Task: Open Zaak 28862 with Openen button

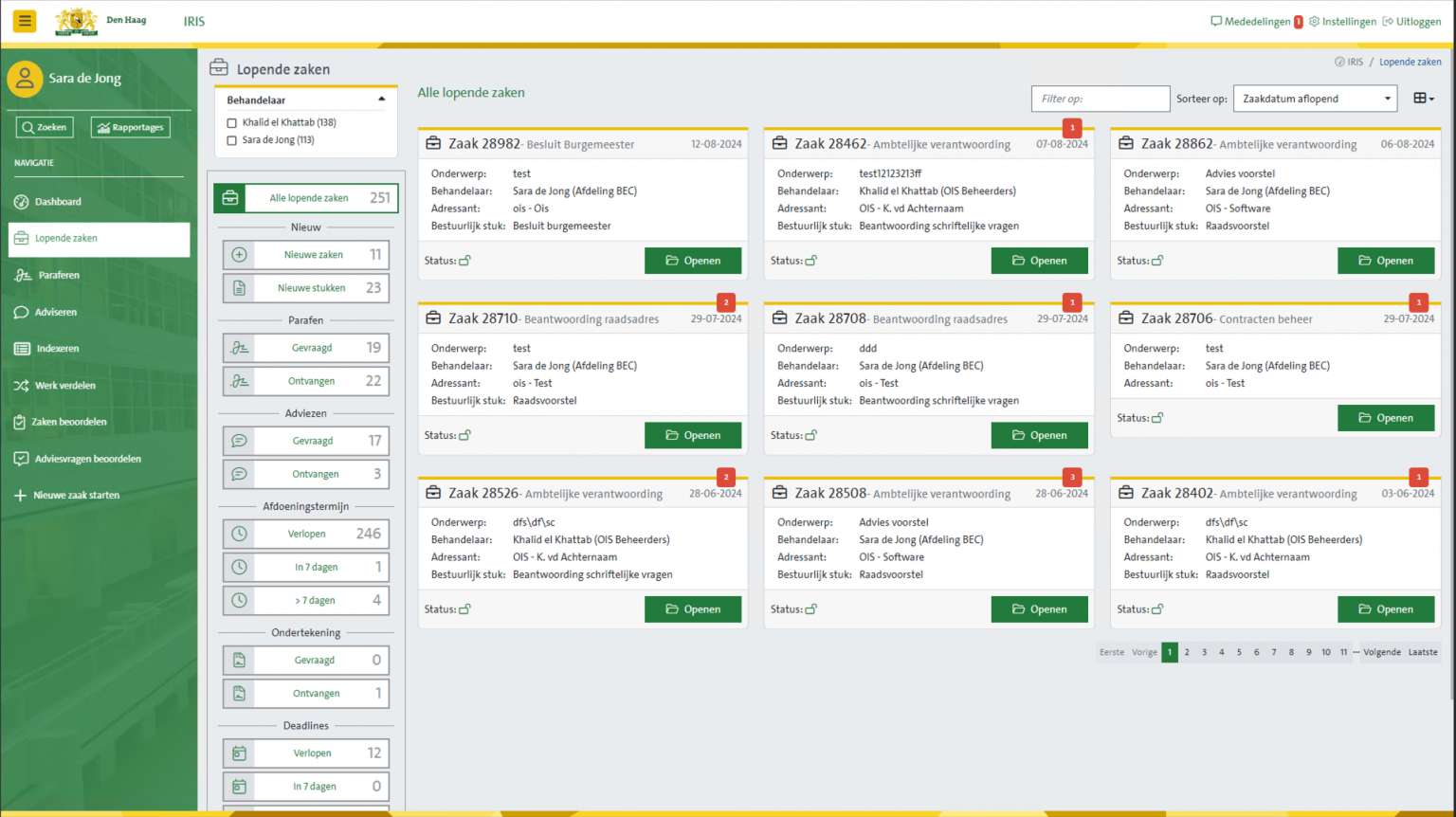Action: (x=1386, y=261)
